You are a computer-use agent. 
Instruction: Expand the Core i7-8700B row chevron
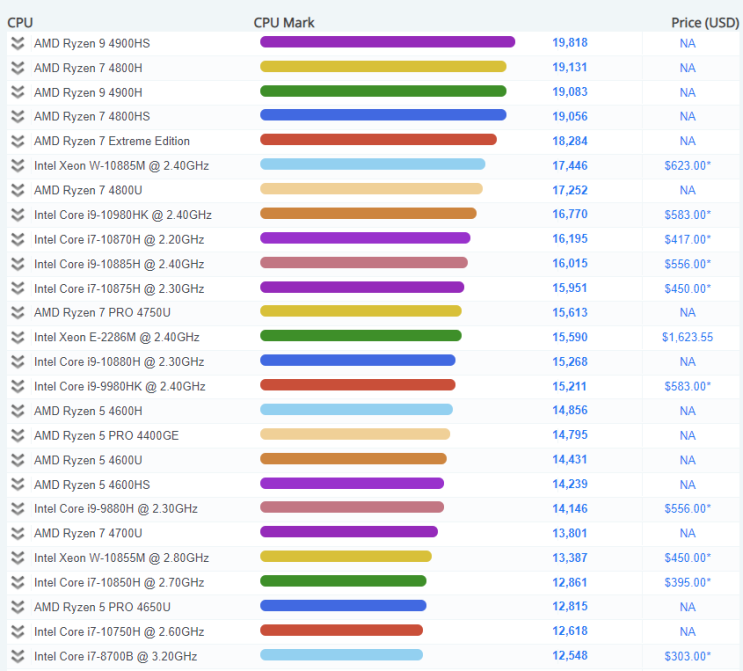coord(18,656)
